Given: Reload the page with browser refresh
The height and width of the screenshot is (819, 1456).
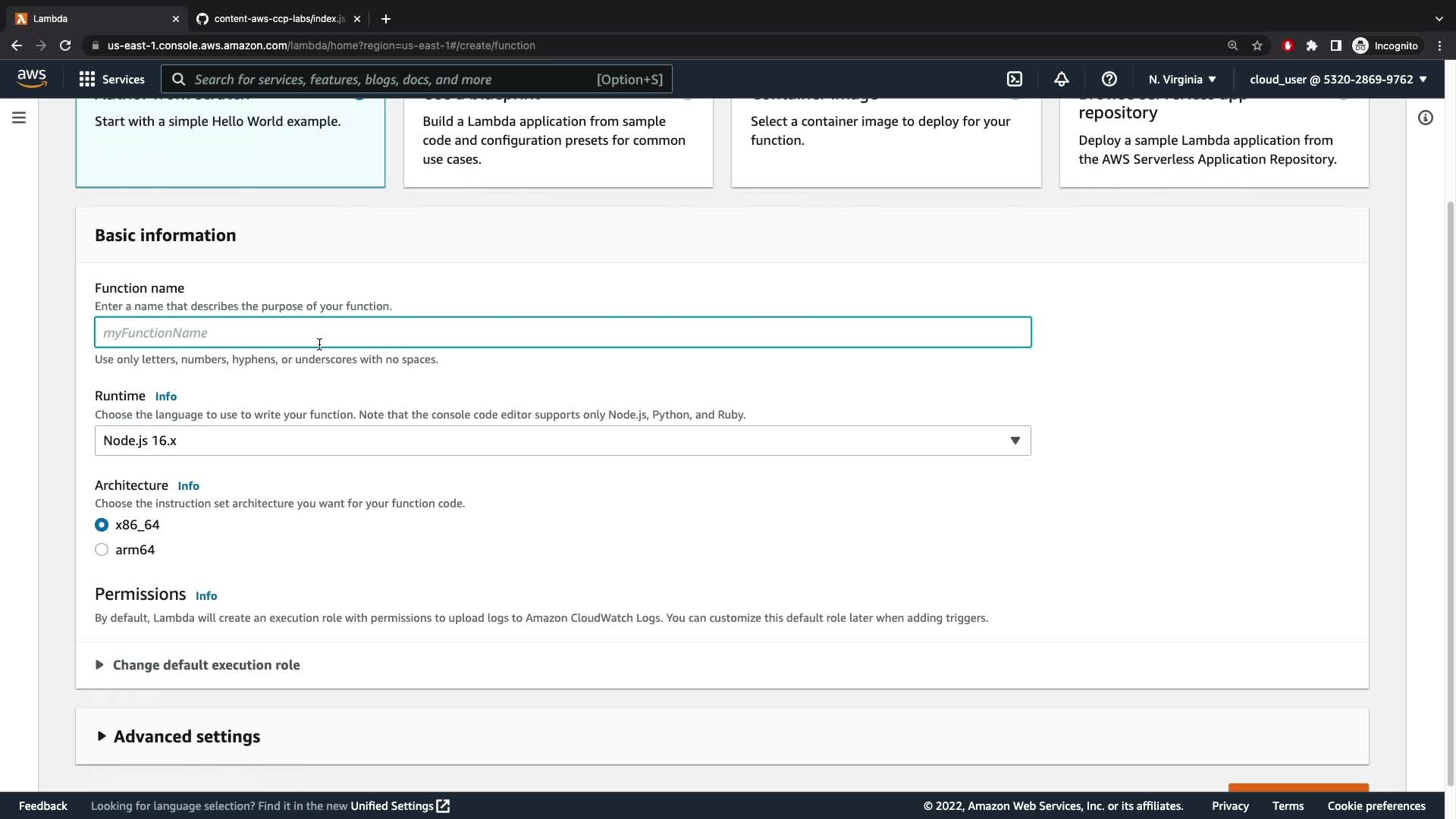Looking at the screenshot, I should point(65,45).
